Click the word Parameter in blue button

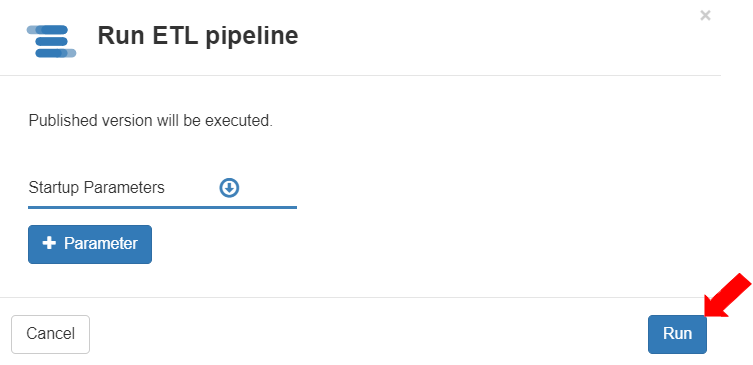pos(101,243)
